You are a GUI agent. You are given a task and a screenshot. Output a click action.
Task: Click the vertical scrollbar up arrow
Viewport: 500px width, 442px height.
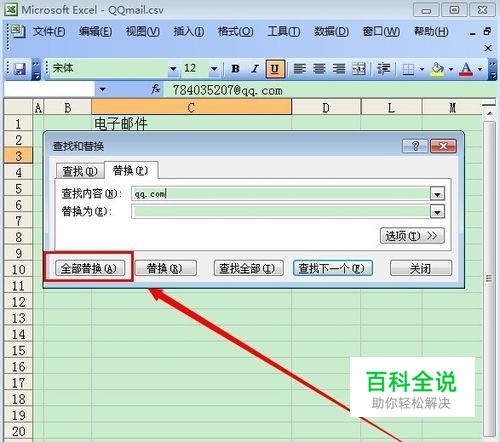[489, 114]
